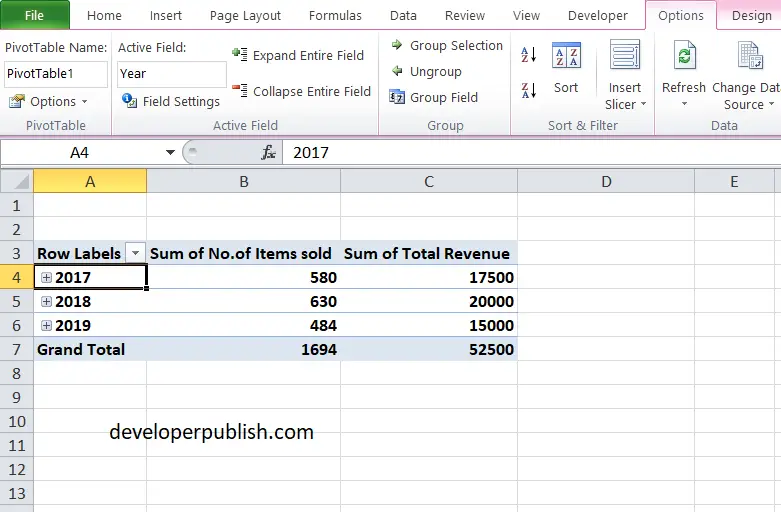Switch to the View tab

526,15
